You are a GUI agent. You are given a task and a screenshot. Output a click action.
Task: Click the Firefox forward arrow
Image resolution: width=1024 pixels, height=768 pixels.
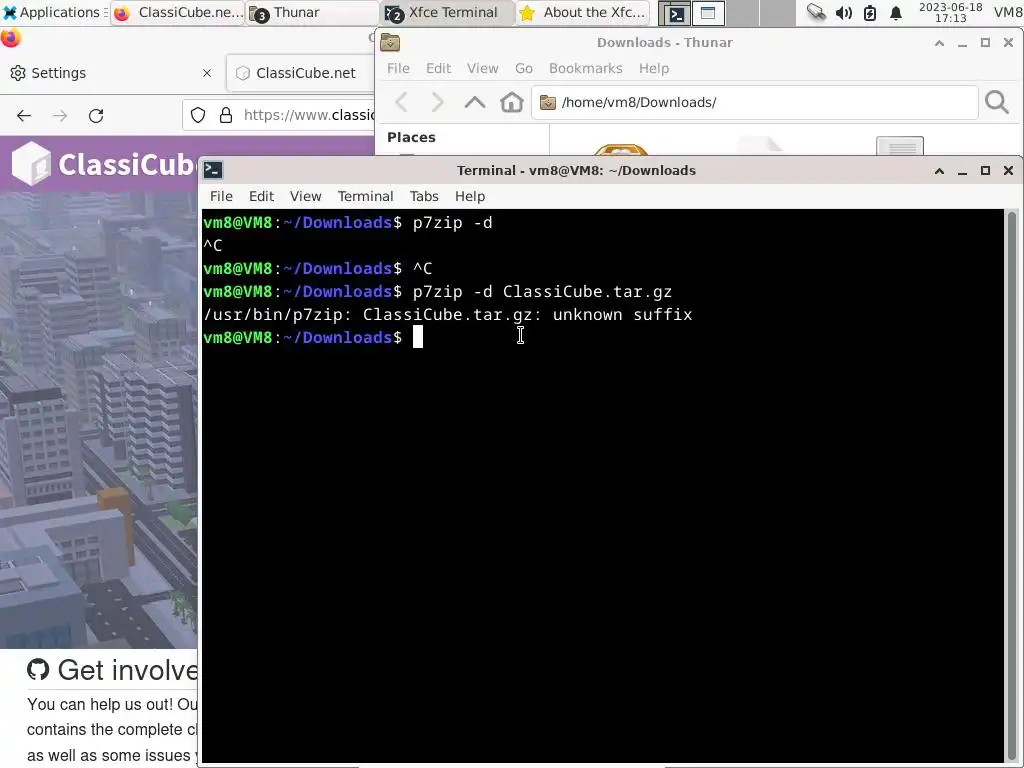tap(60, 116)
